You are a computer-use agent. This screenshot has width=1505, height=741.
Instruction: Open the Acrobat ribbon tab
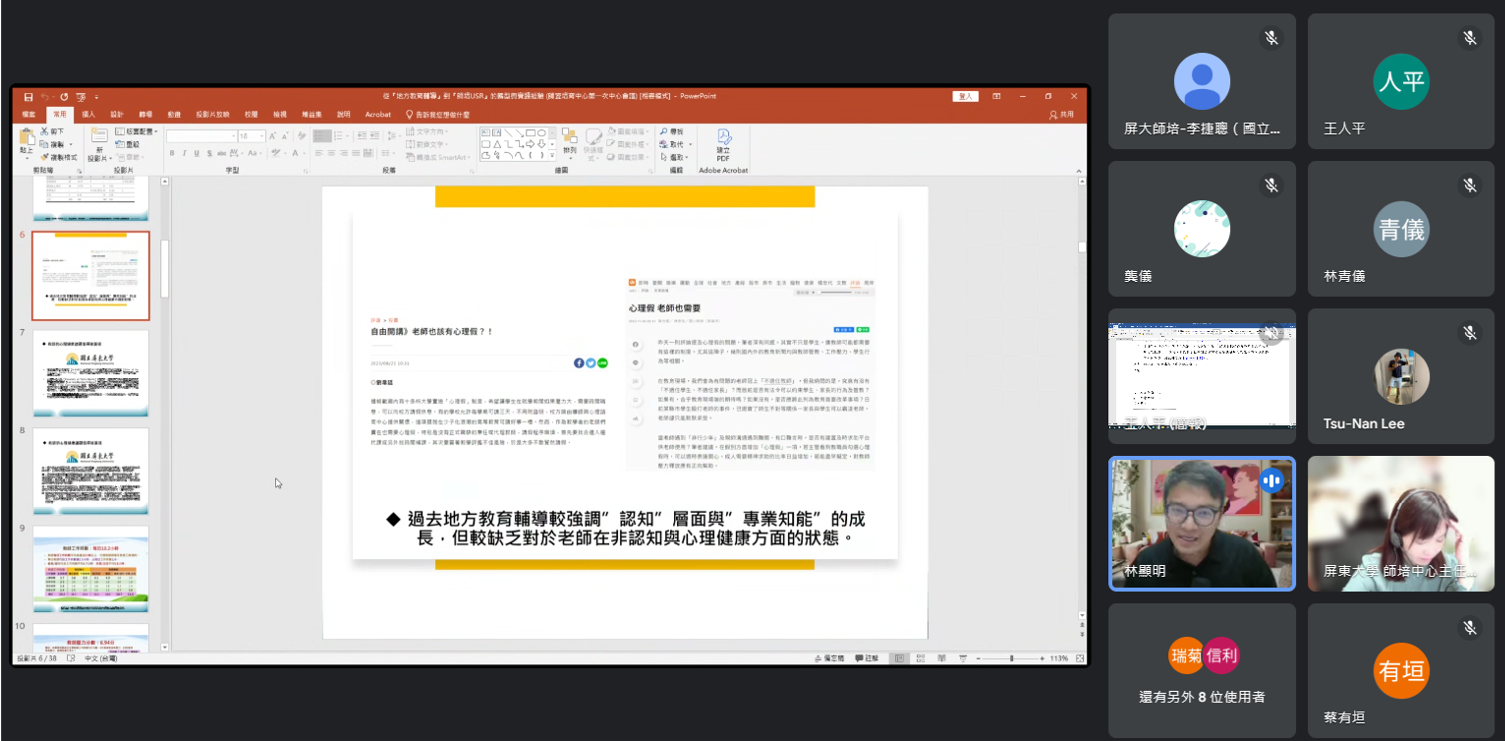pos(378,115)
